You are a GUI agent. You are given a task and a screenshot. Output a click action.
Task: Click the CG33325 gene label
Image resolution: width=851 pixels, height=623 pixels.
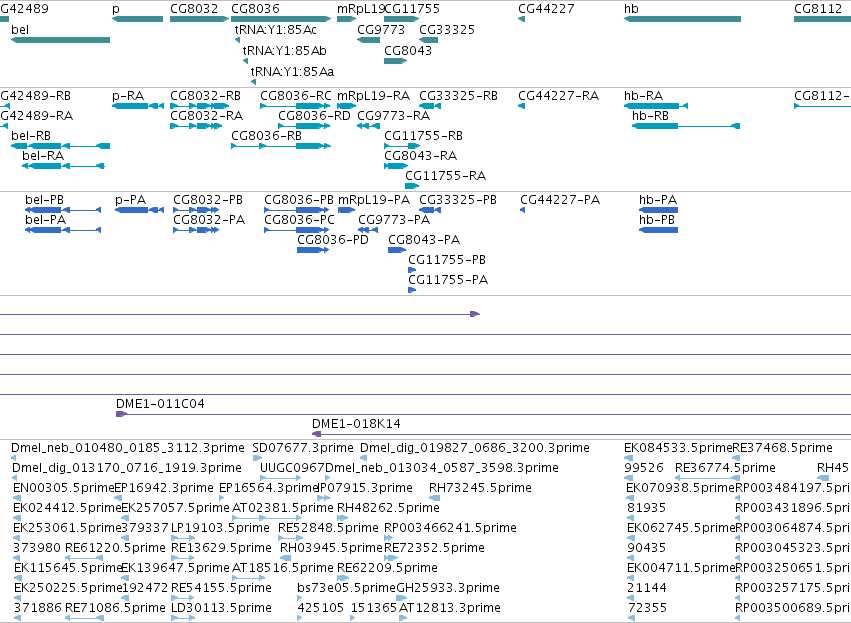point(447,30)
